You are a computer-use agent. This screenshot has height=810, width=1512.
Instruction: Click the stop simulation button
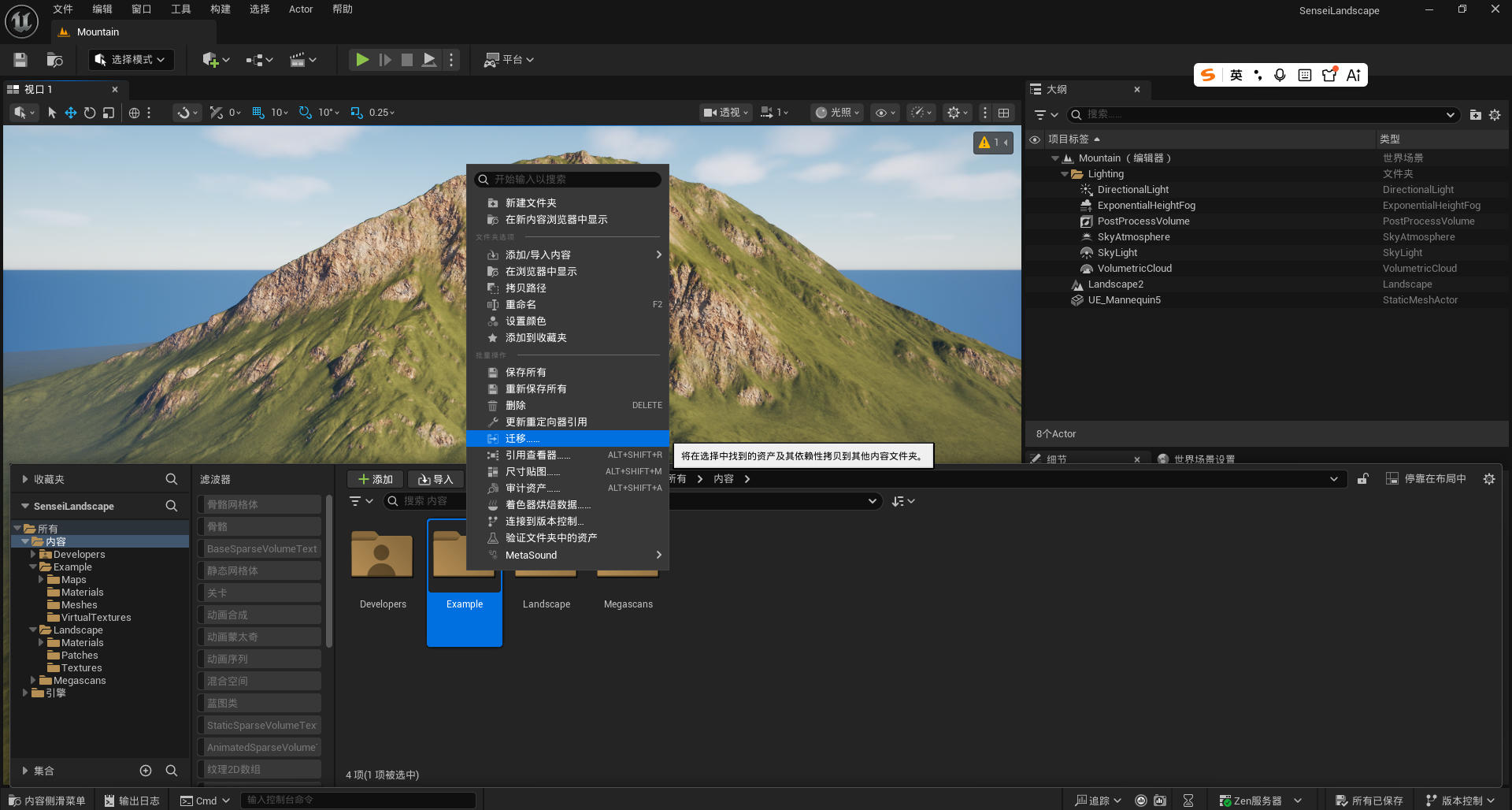pos(407,60)
